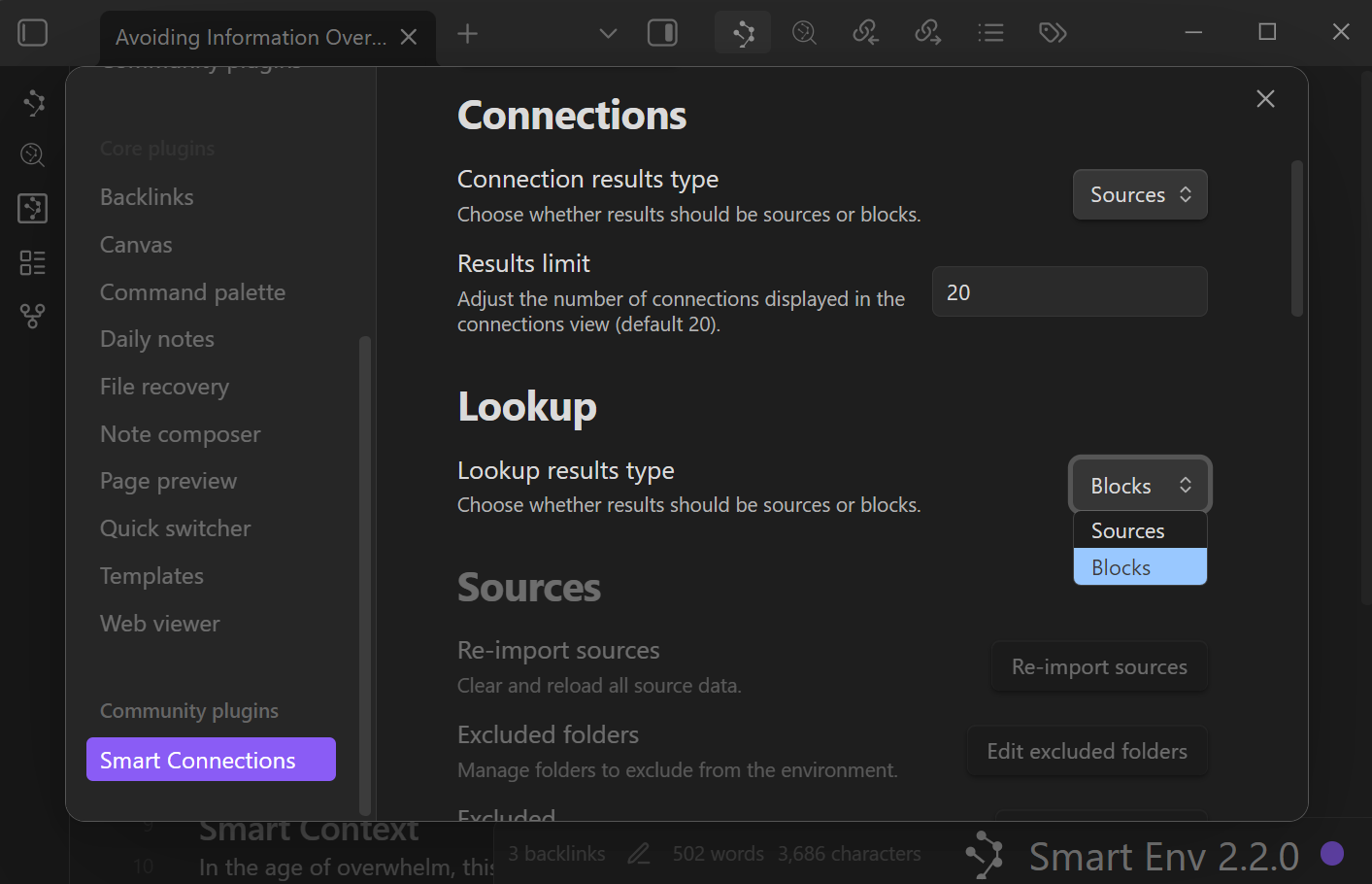Close the settings dialog
This screenshot has height=884, width=1372.
click(1265, 99)
